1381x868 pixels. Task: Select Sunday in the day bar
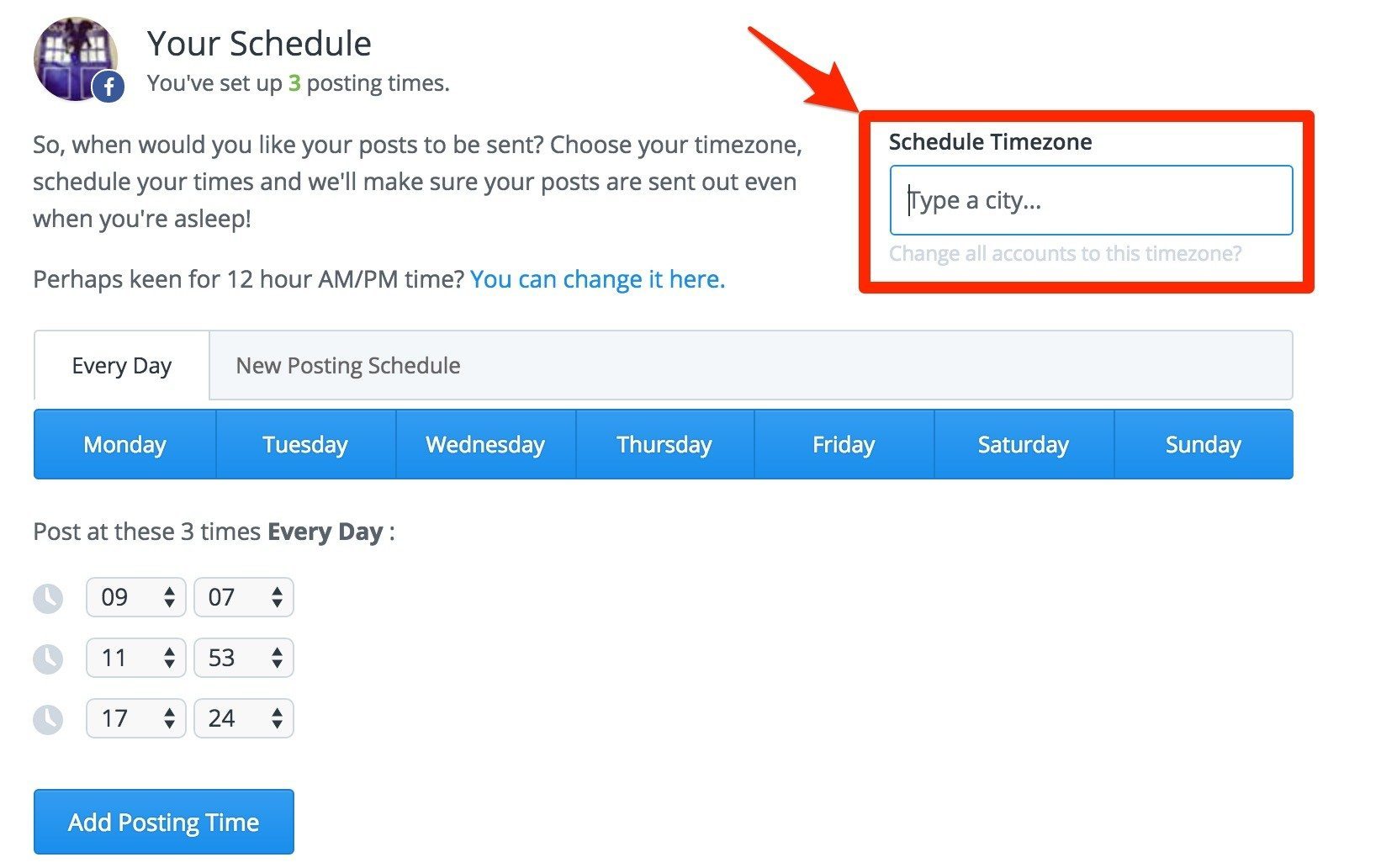coord(1202,444)
